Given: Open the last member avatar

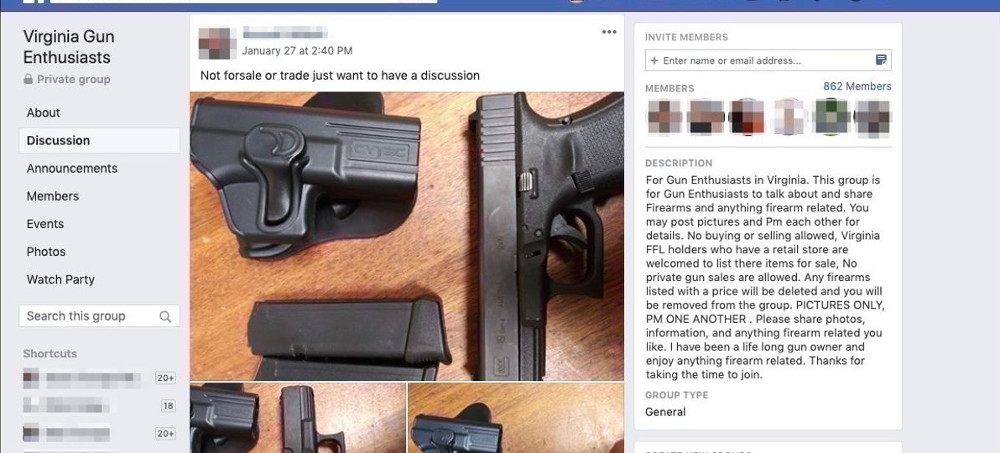Looking at the screenshot, I should [x=872, y=117].
